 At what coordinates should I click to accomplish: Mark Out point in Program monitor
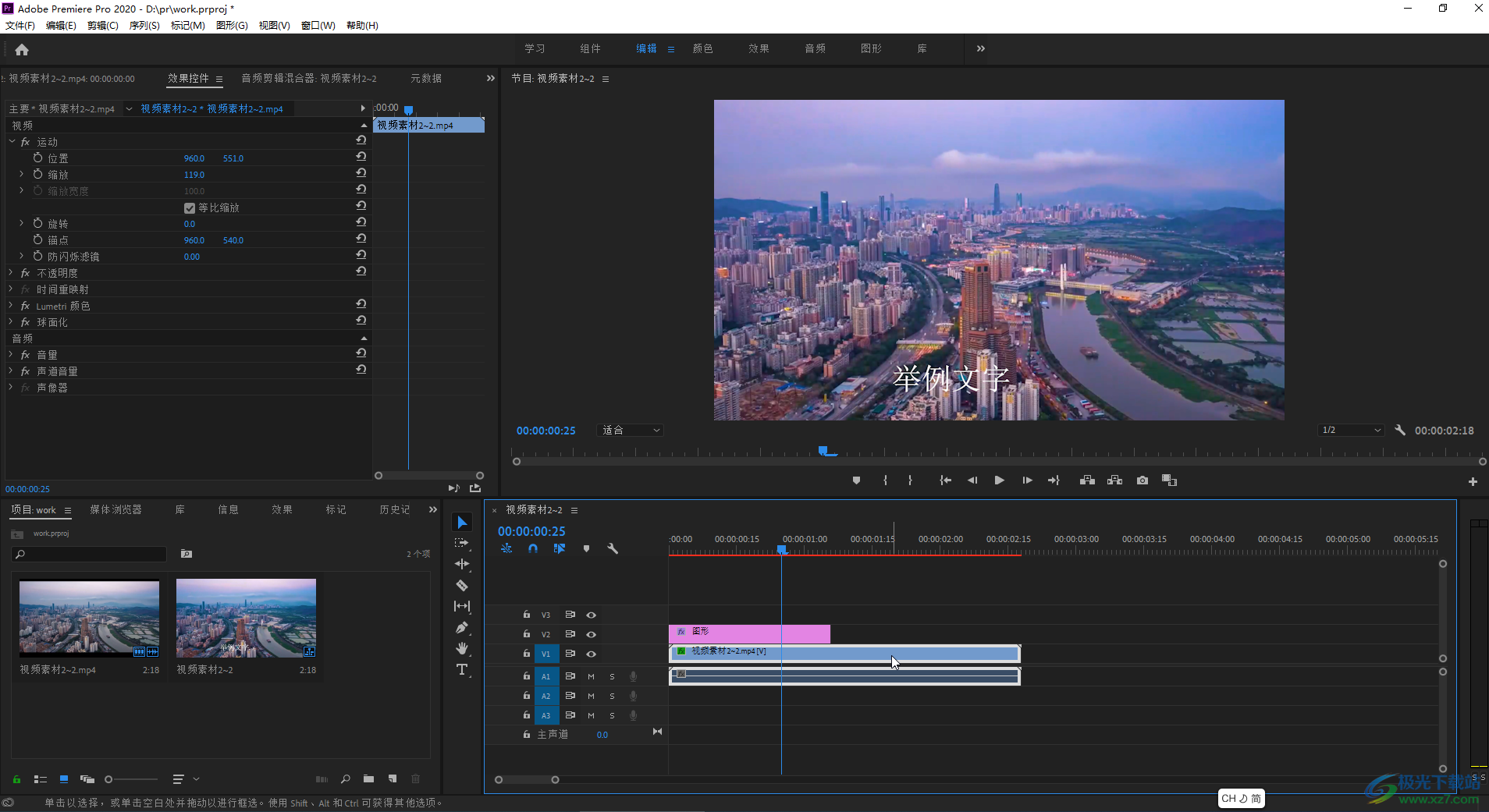coord(910,480)
